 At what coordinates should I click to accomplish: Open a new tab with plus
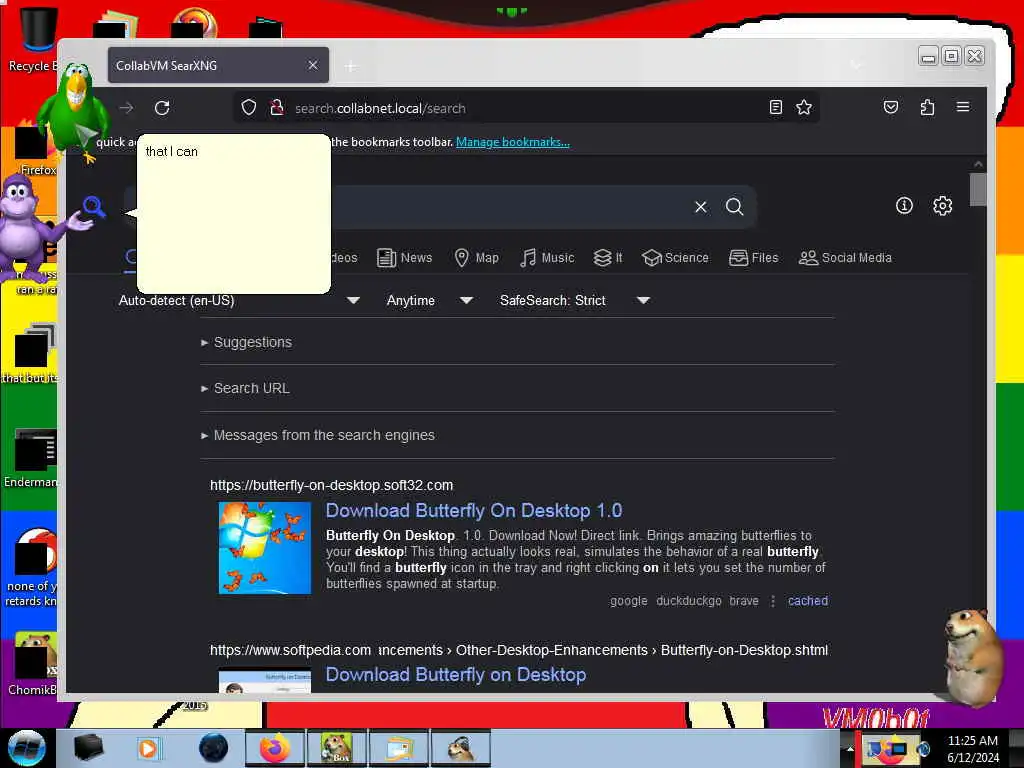point(351,66)
